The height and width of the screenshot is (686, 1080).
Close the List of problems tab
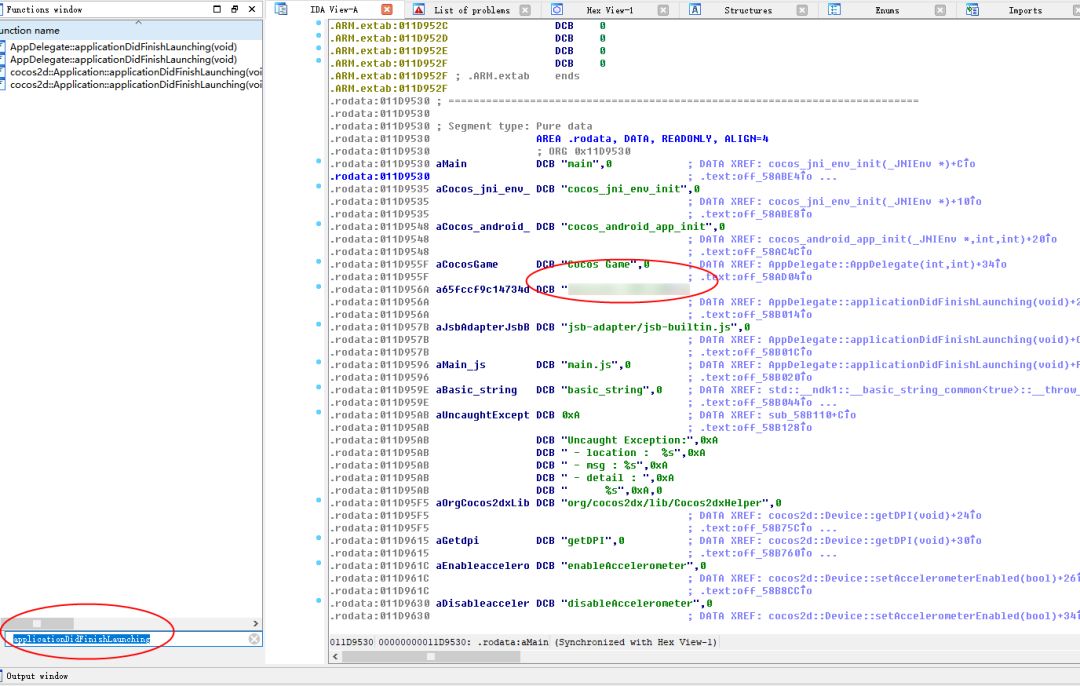click(x=527, y=10)
